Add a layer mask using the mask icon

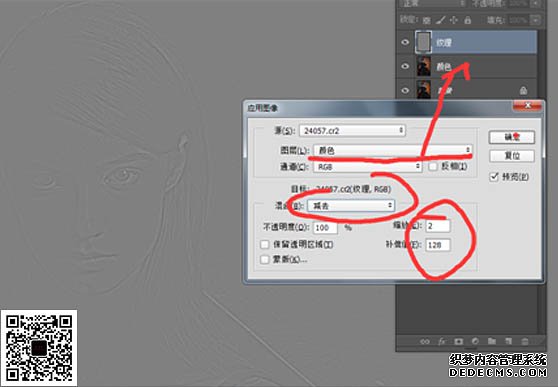point(458,341)
